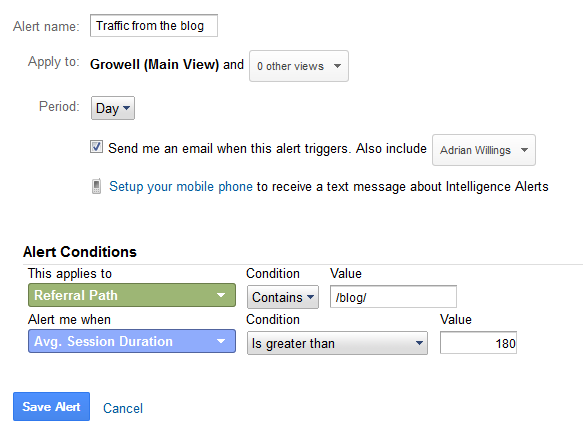Click the Cancel link

123,408
